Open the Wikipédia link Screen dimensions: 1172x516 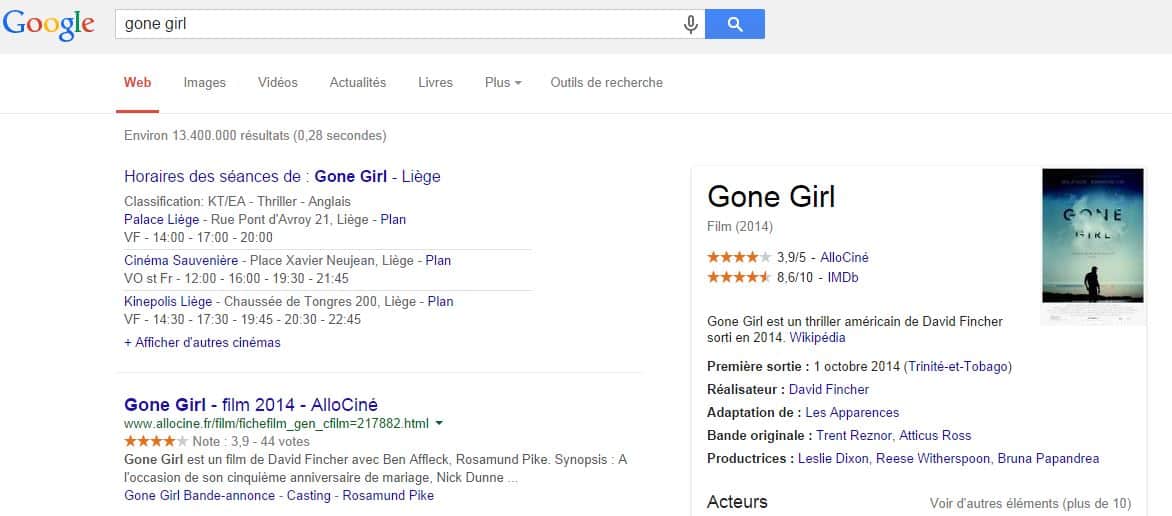click(x=818, y=337)
